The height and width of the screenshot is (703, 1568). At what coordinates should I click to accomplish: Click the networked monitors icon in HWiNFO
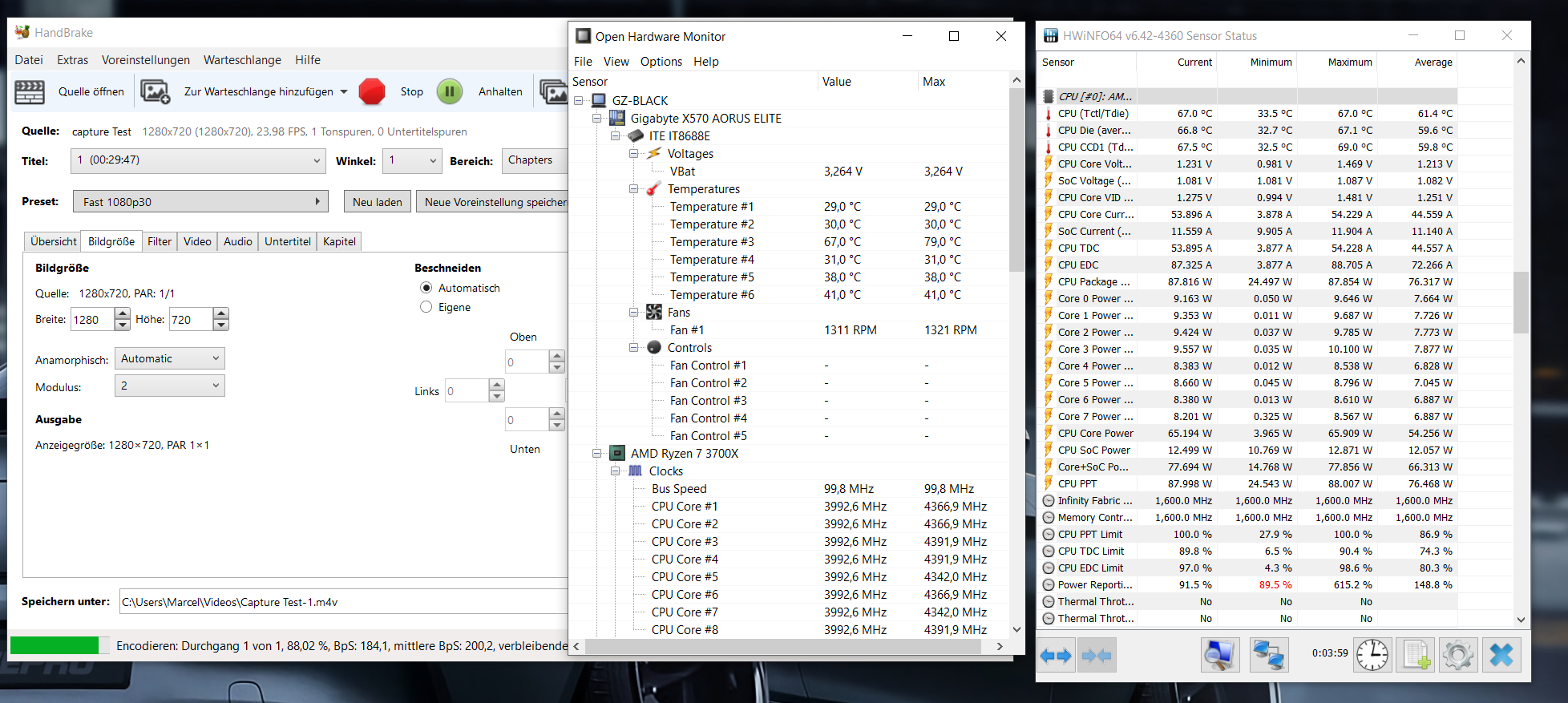[1268, 656]
